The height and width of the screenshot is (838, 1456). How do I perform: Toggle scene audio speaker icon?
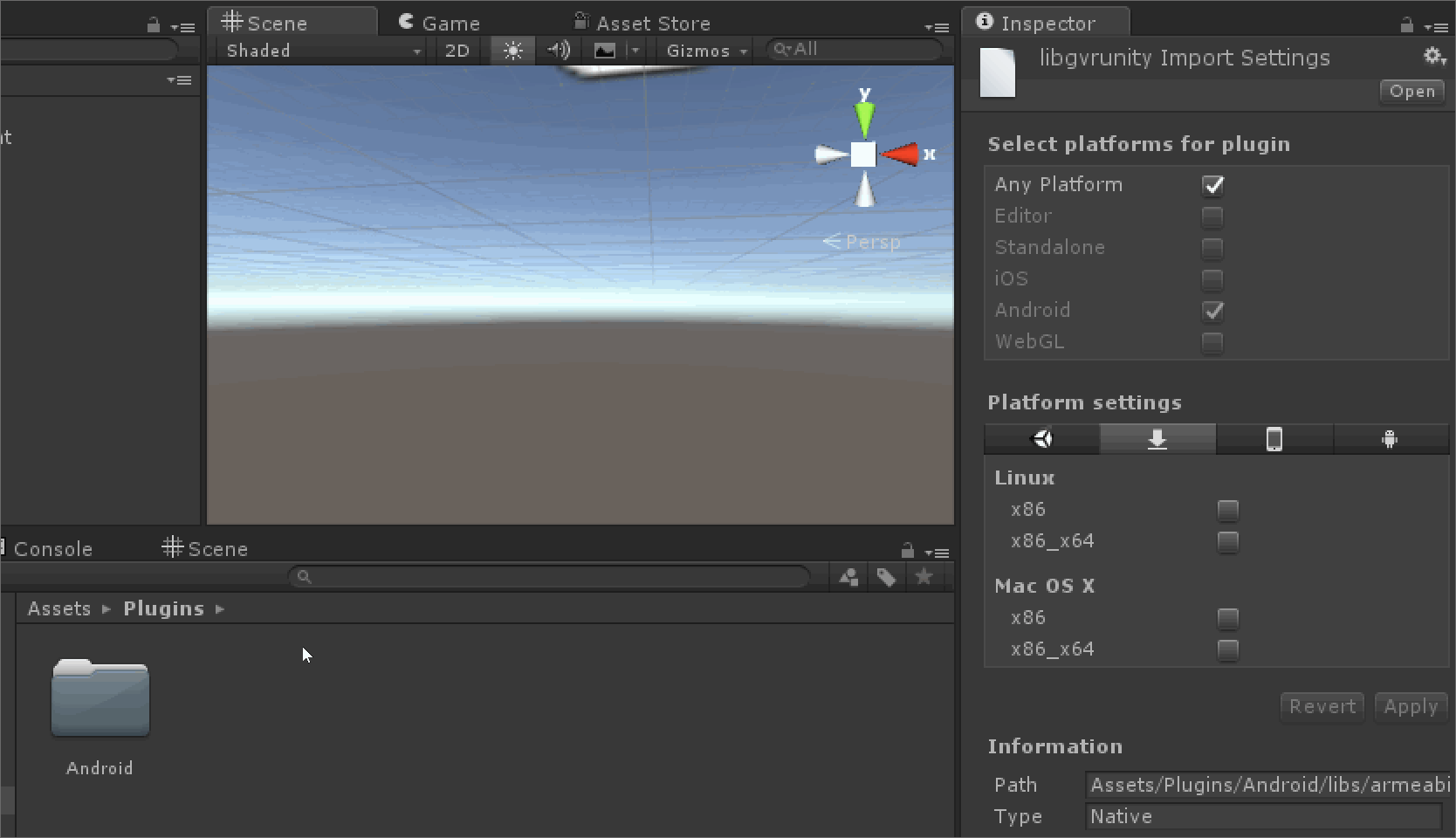[559, 51]
